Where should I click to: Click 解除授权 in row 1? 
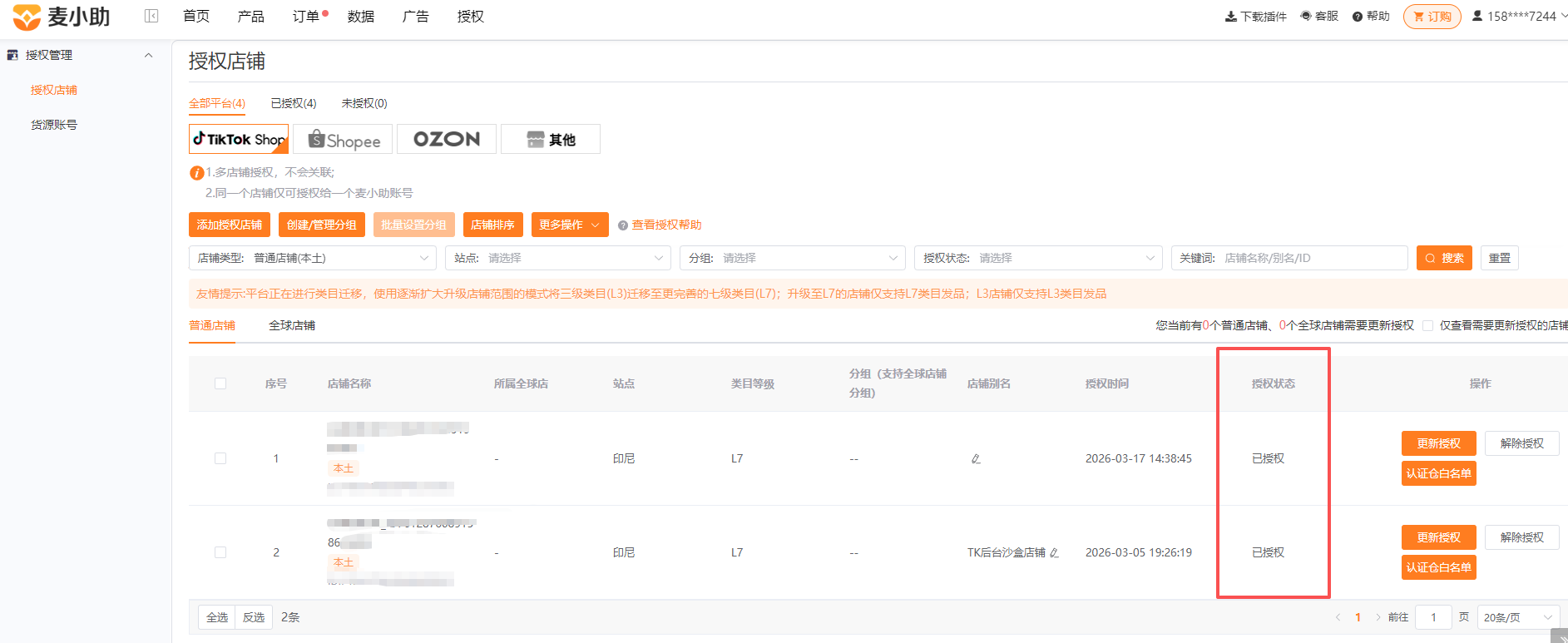[x=1522, y=443]
